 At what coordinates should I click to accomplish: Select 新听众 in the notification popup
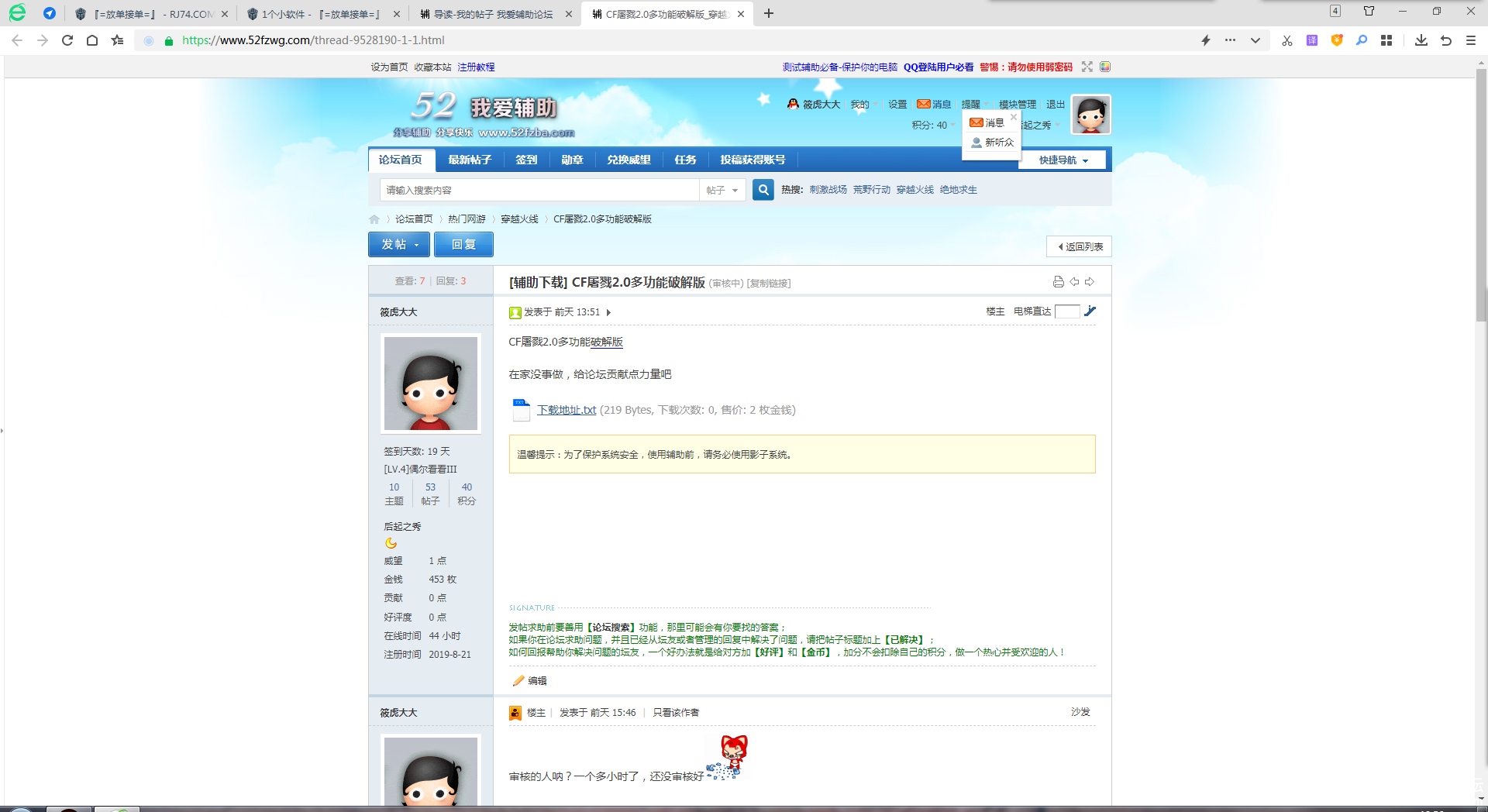[x=993, y=143]
